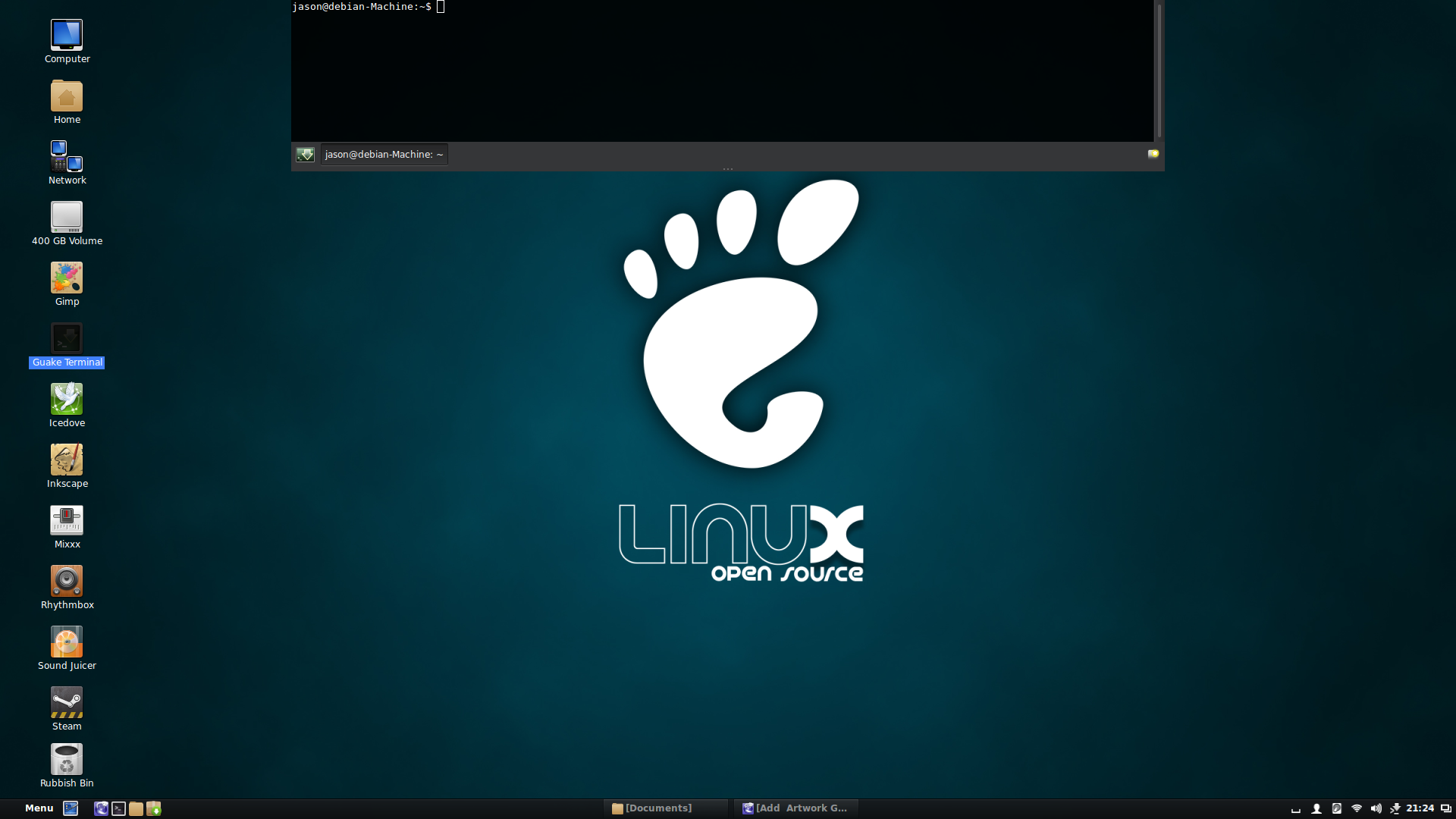This screenshot has width=1456, height=819.
Task: Open the Menu on the taskbar
Action: coord(38,808)
